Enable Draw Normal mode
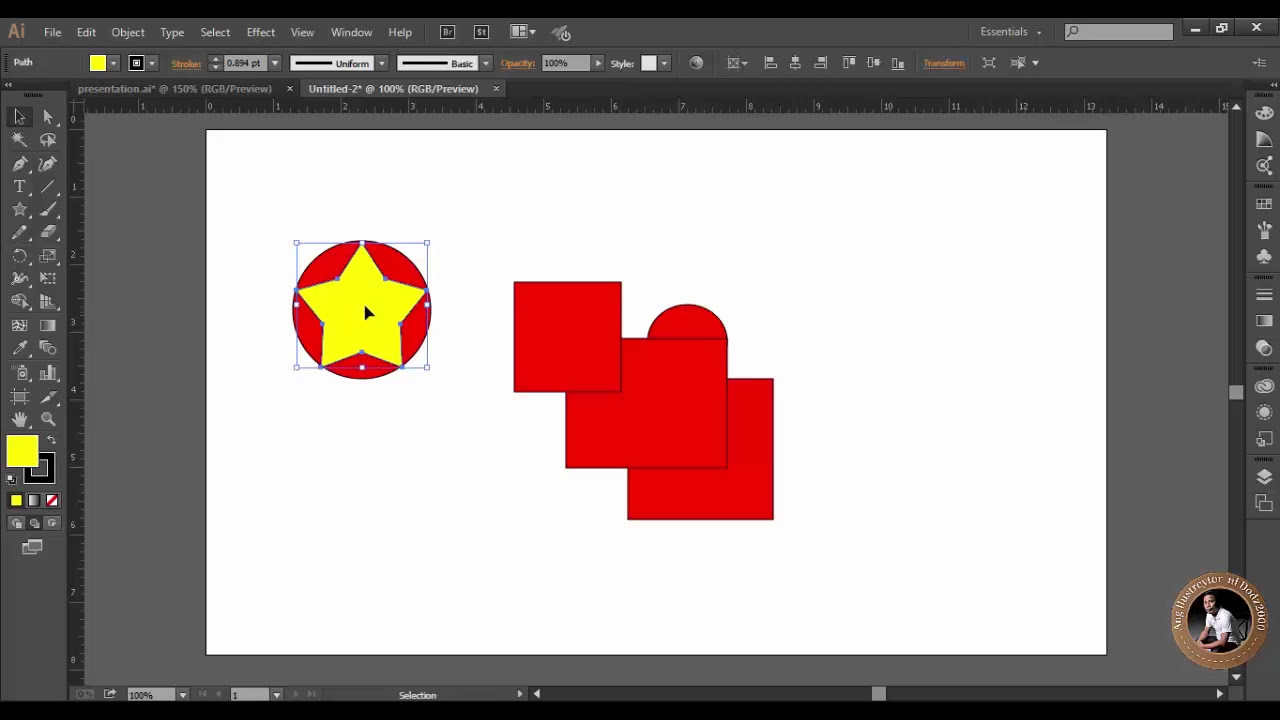Screen dimensions: 1280x720 point(16,523)
